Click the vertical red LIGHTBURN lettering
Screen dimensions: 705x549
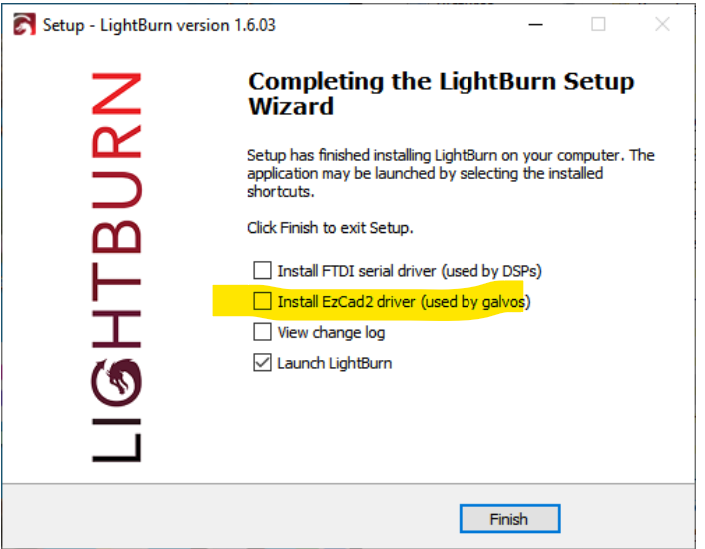[117, 267]
